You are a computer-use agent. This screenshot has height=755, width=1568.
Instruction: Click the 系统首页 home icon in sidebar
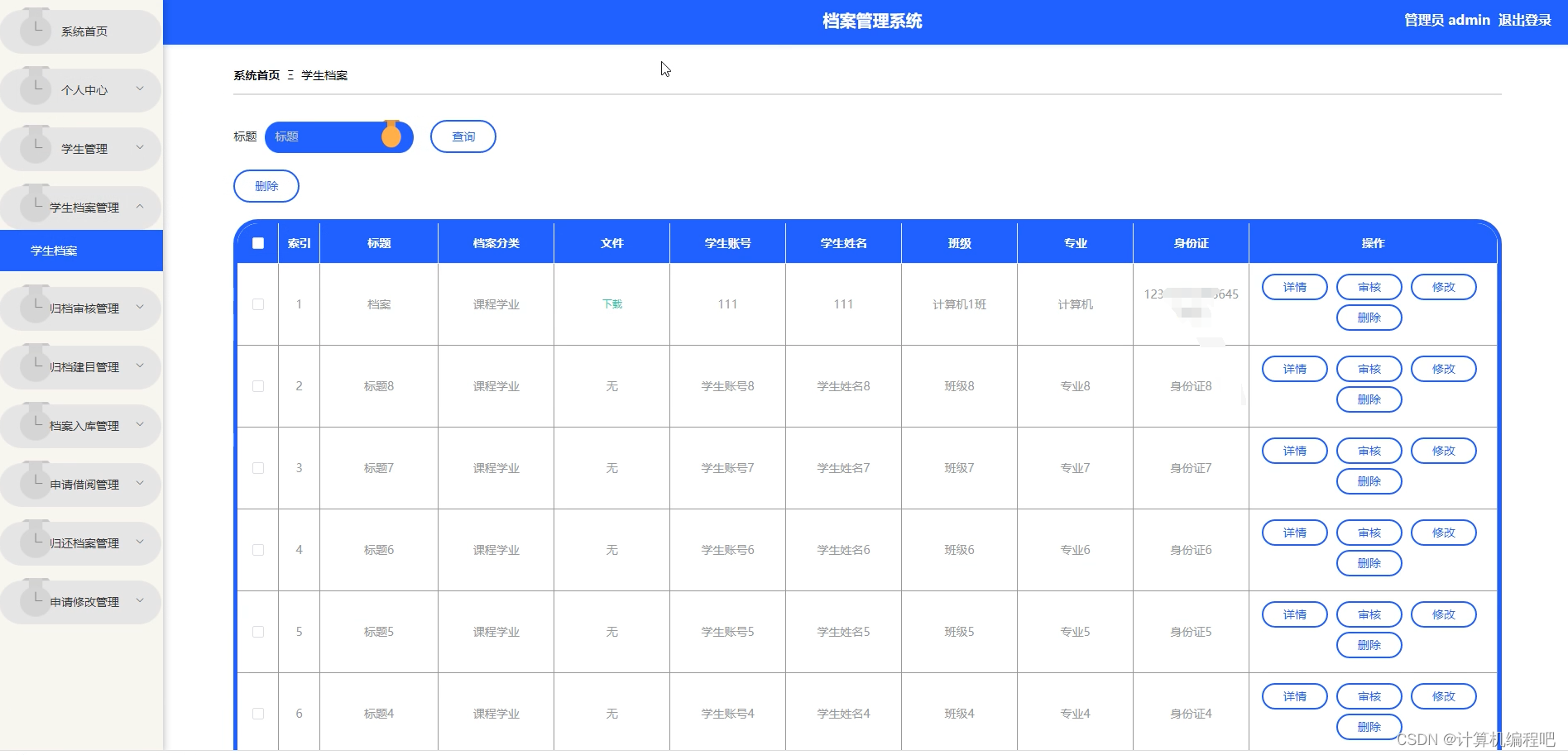point(35,30)
